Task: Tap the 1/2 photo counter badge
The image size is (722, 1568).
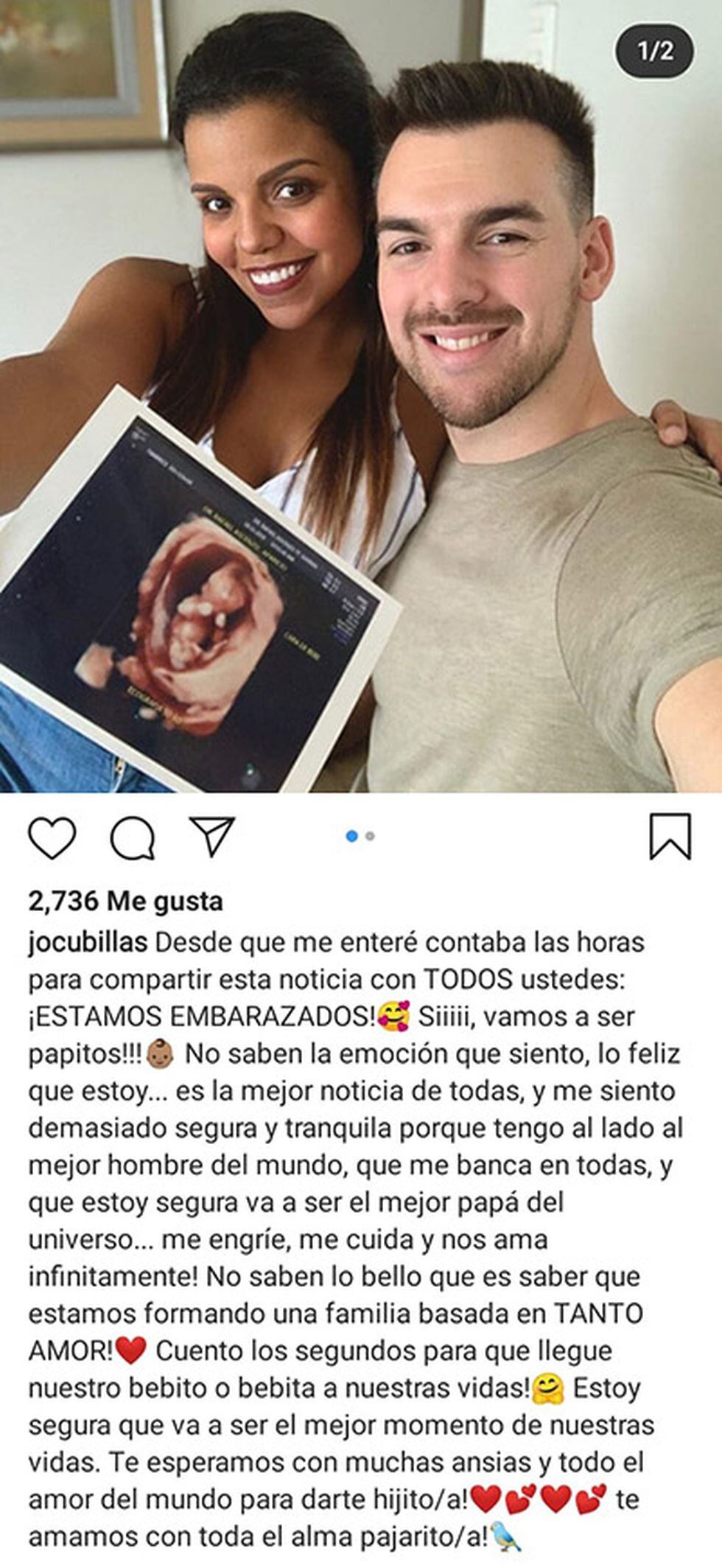Action: [x=655, y=52]
